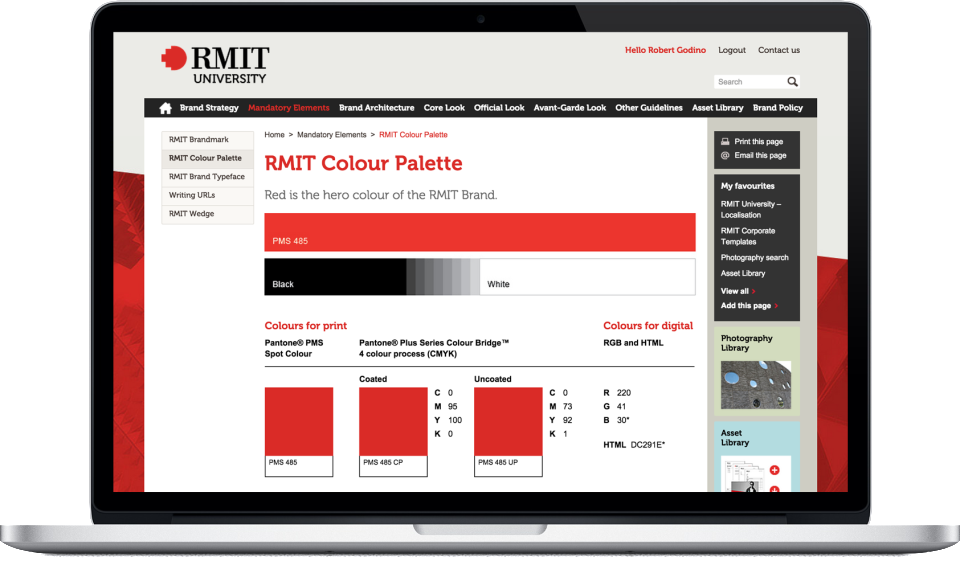
Task: Select the PMS 485 CP coated swatch
Action: point(392,420)
